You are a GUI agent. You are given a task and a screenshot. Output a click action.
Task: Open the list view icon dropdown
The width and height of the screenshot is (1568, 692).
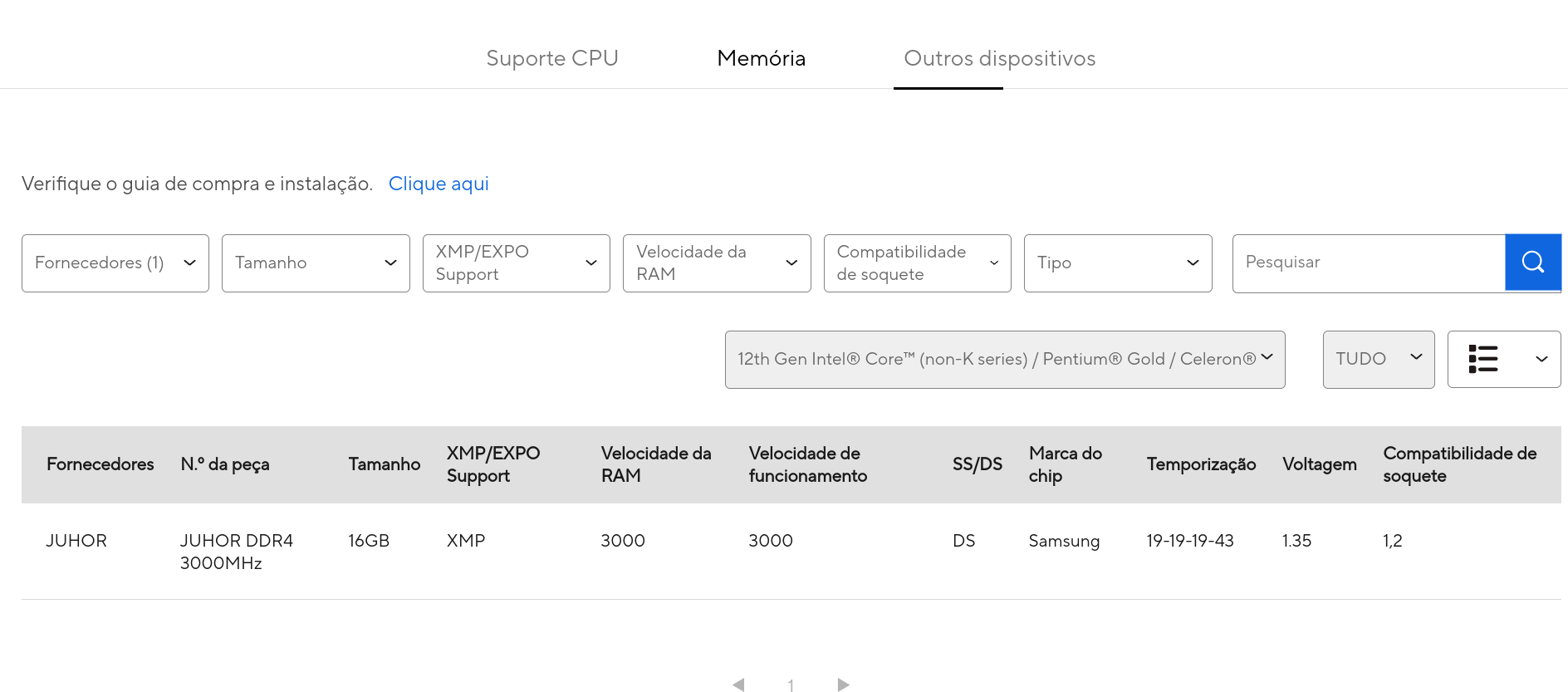[1504, 359]
